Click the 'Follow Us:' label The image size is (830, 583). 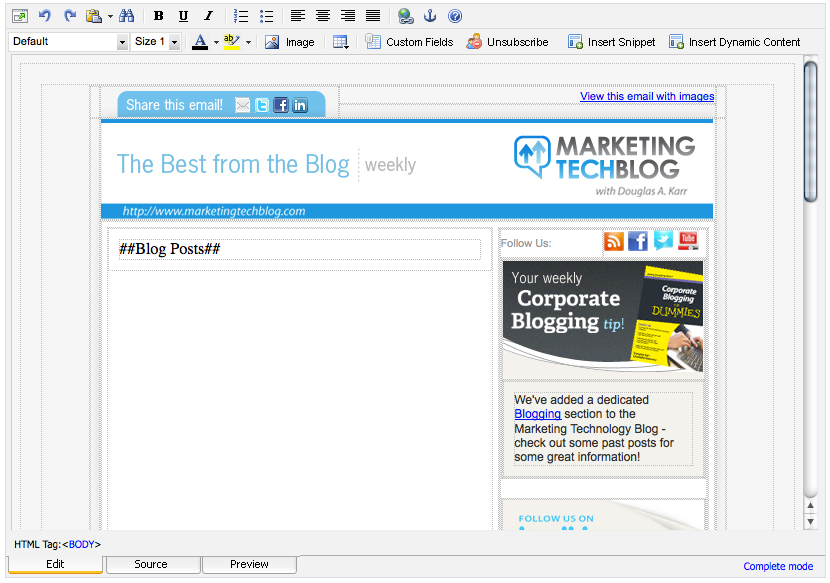pos(526,243)
